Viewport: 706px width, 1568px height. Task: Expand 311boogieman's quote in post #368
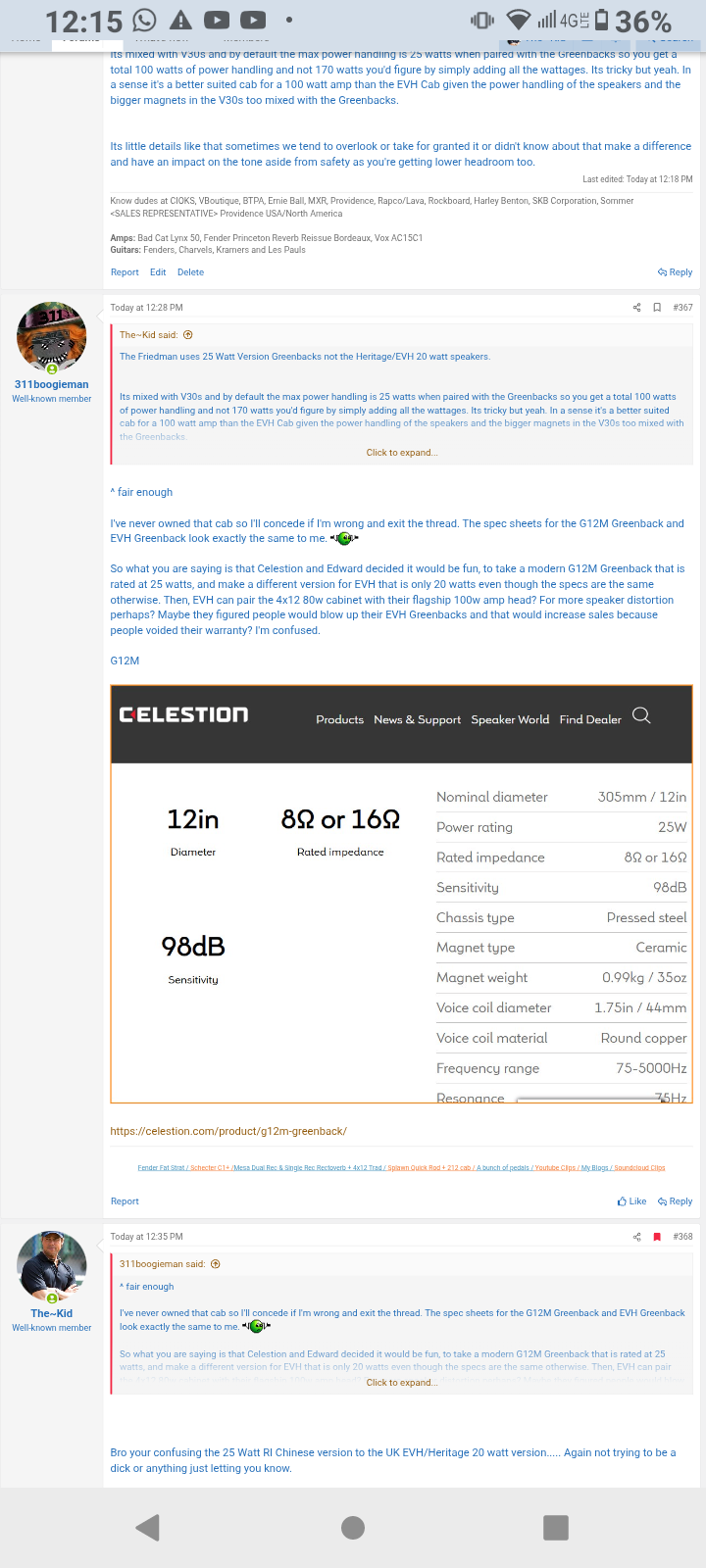coord(402,1383)
